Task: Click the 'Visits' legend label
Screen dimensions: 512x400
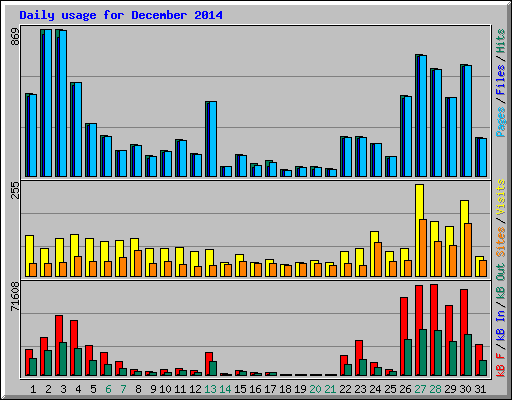Action: (x=500, y=198)
